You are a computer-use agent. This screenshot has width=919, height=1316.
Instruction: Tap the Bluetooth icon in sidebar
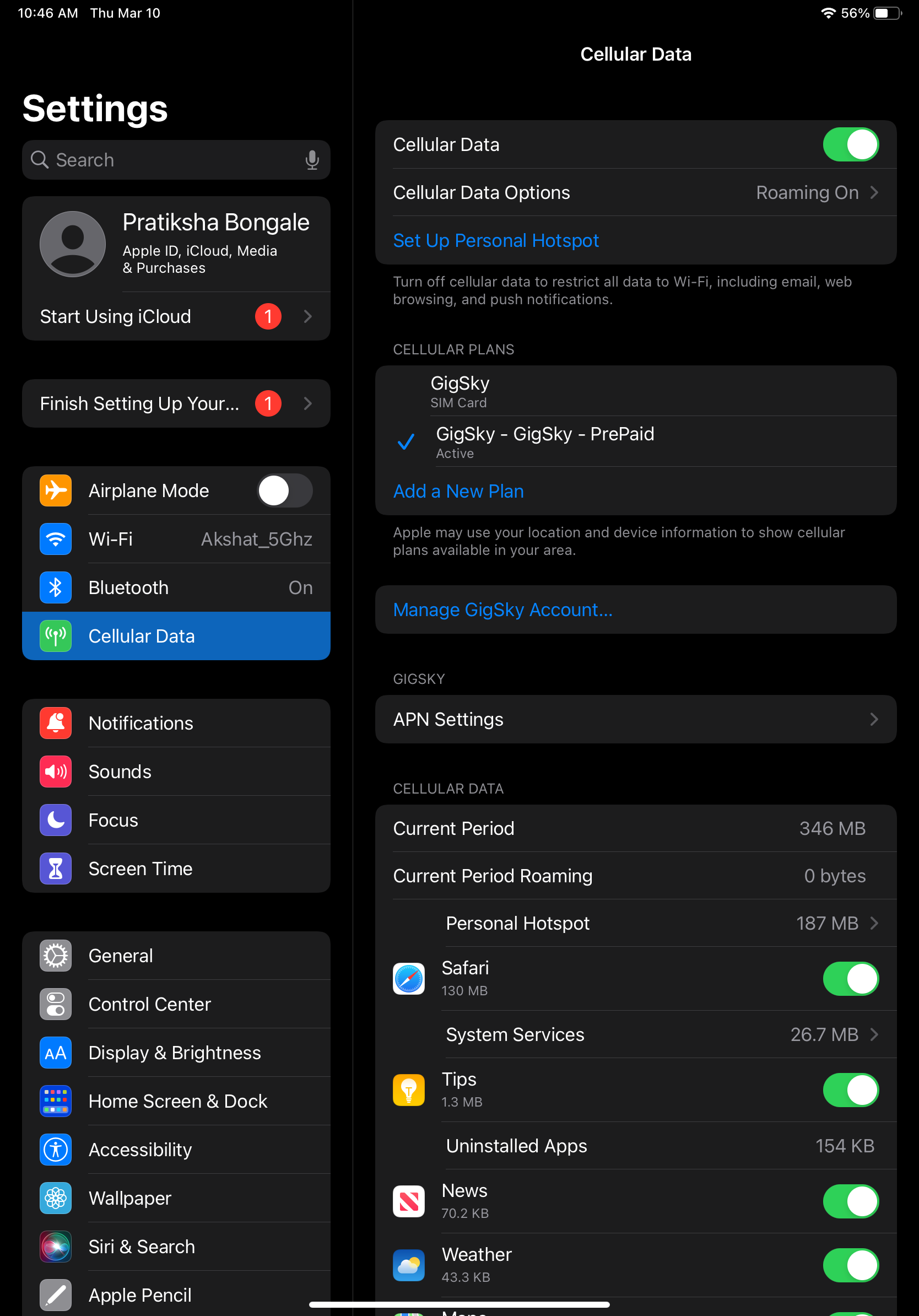coord(56,587)
